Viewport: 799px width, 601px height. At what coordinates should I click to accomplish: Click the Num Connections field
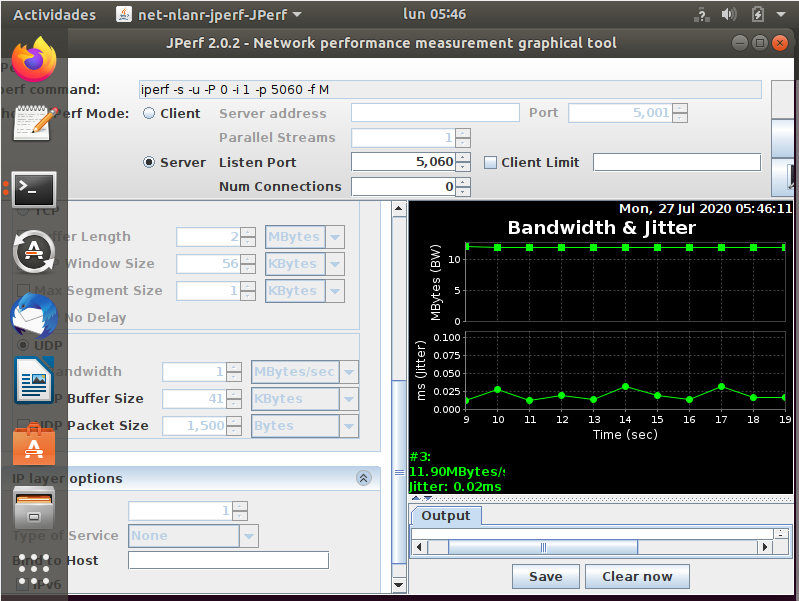coord(403,187)
